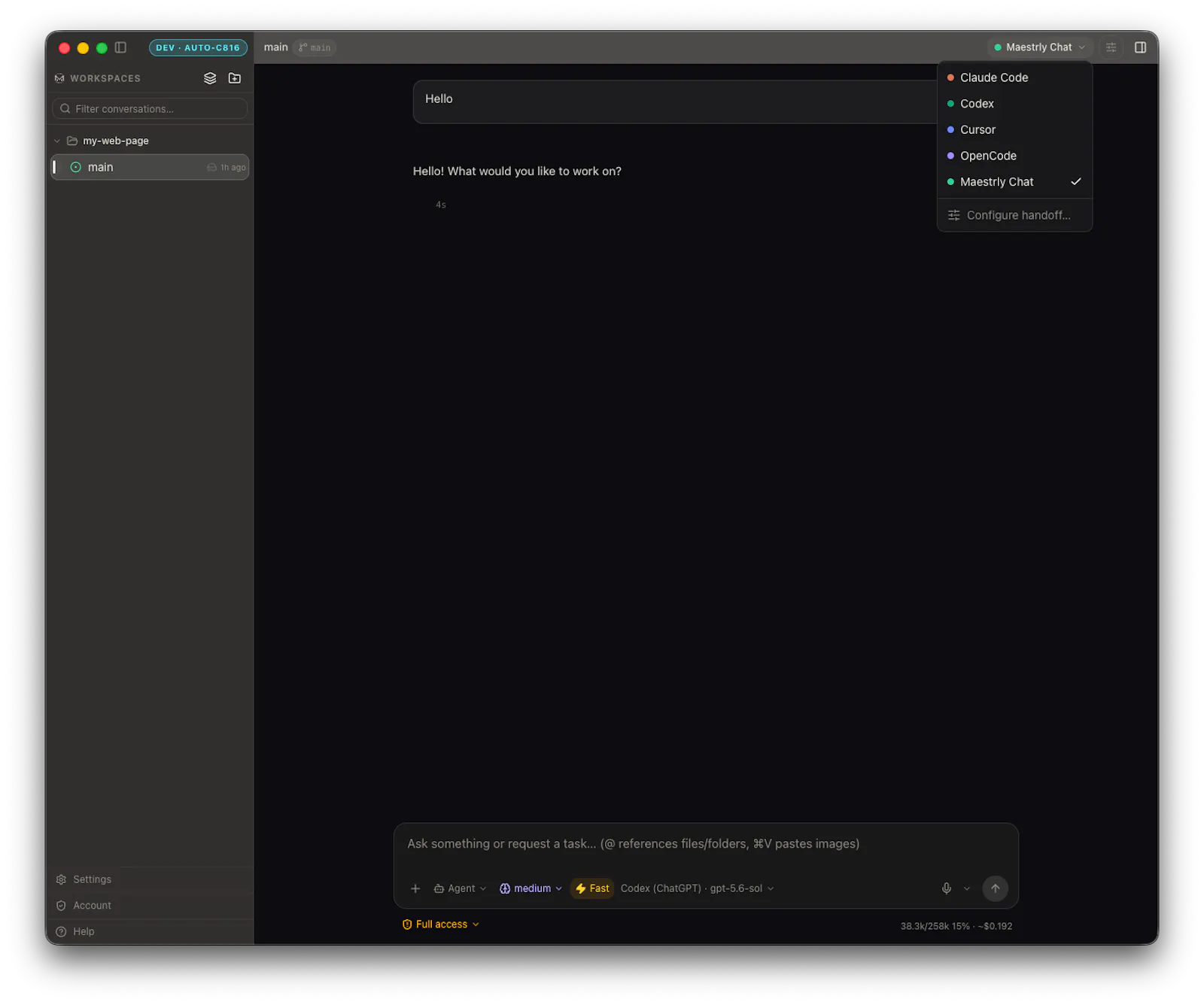
Task: Open the Codex (ChatGPT) gpt-5.6-sol model dropdown
Action: click(x=697, y=888)
